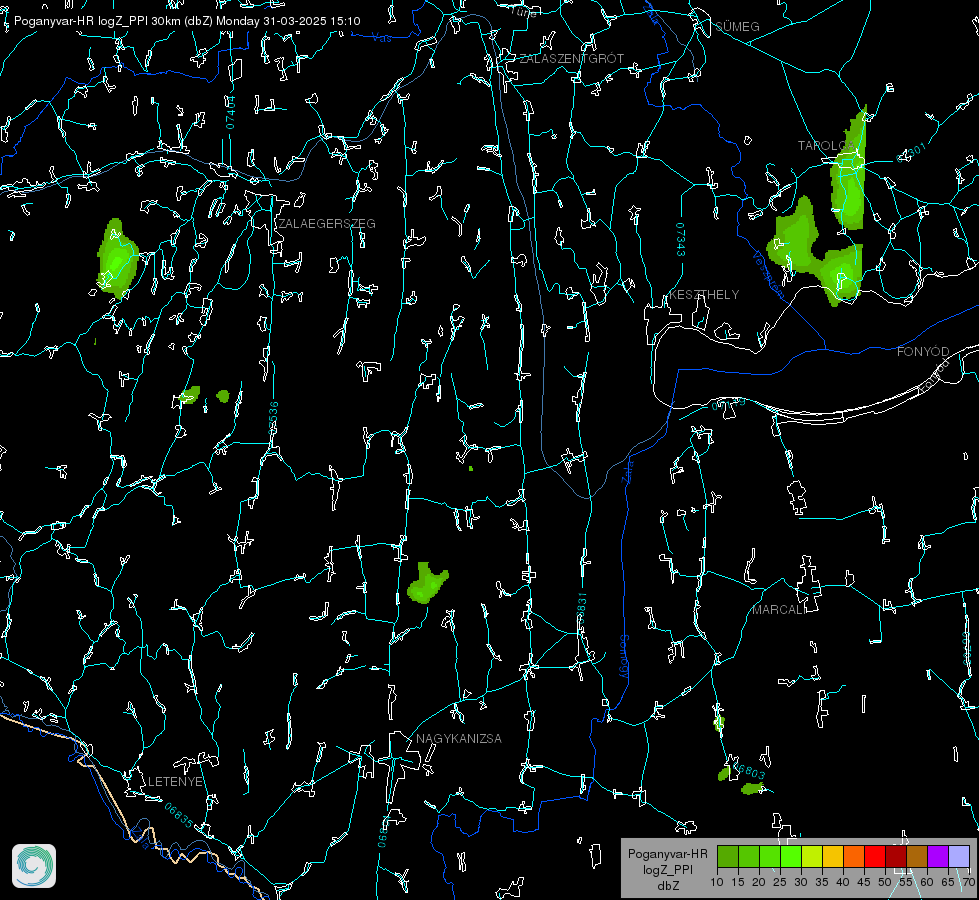Viewport: 979px width, 900px height.
Task: Select the 35-40 dBZ yellow legend swatch
Action: click(833, 856)
